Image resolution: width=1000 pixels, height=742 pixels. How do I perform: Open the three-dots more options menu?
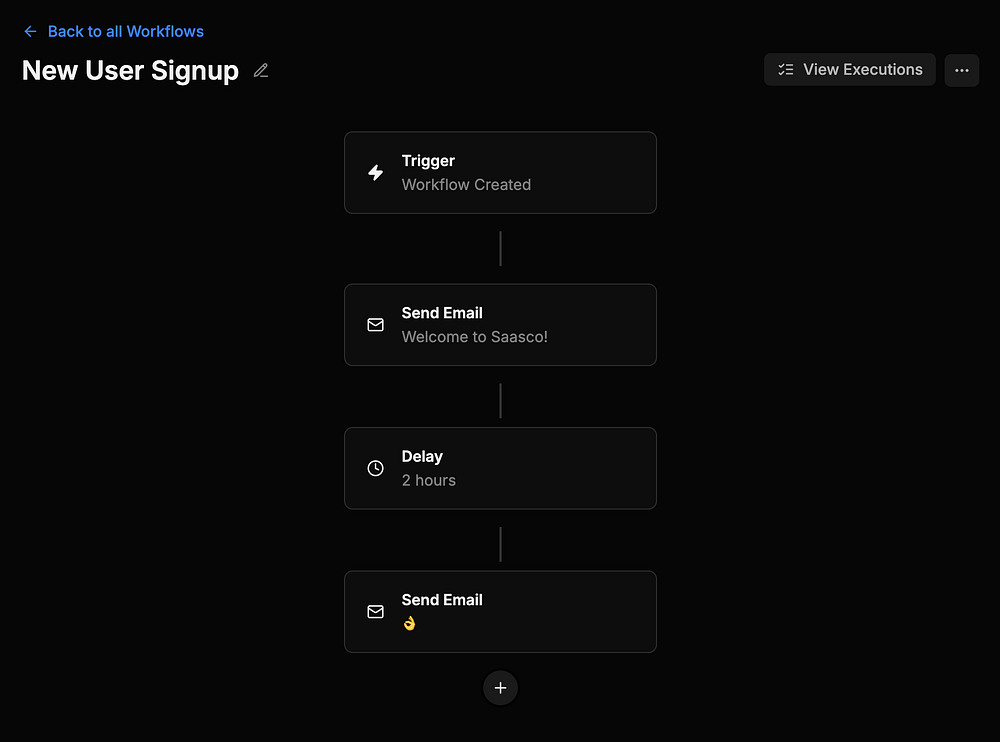[x=962, y=70]
